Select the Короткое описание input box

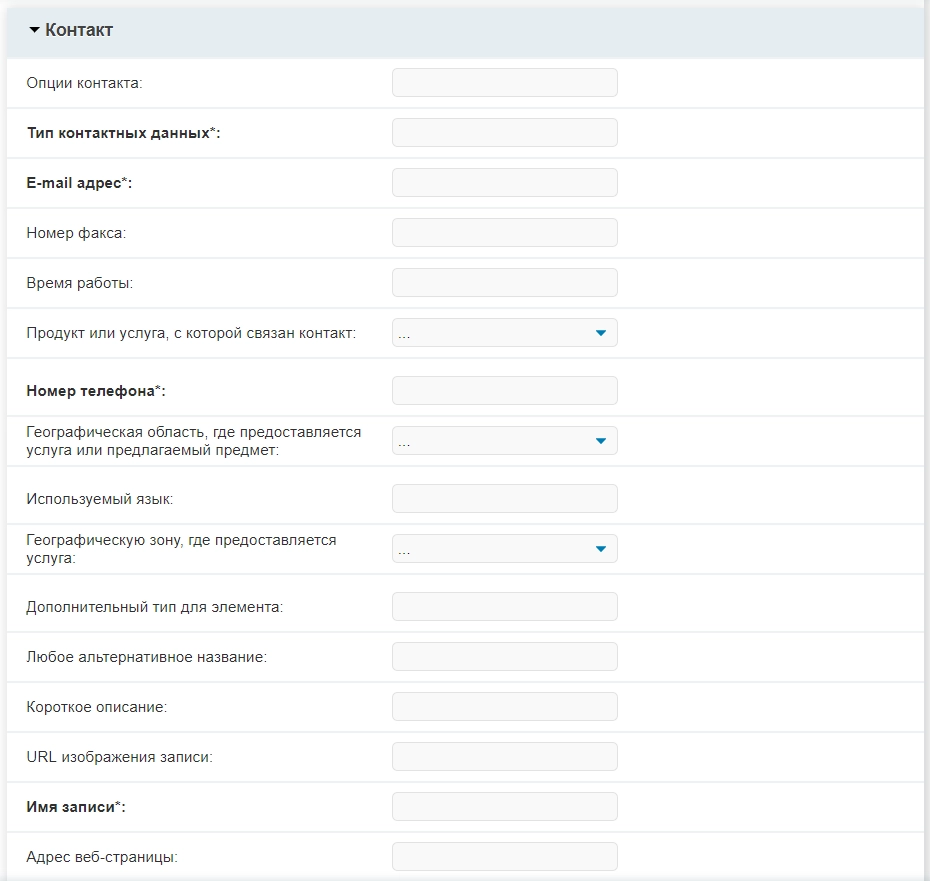[x=505, y=707]
